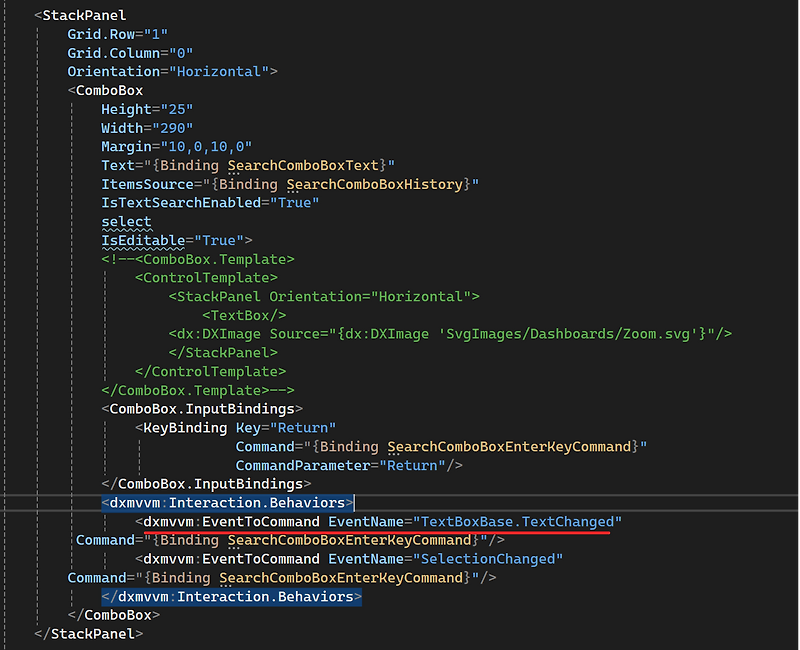Click the Command line below the TextChanged EventToCommand
This screenshot has height=650, width=800.
[x=290, y=540]
